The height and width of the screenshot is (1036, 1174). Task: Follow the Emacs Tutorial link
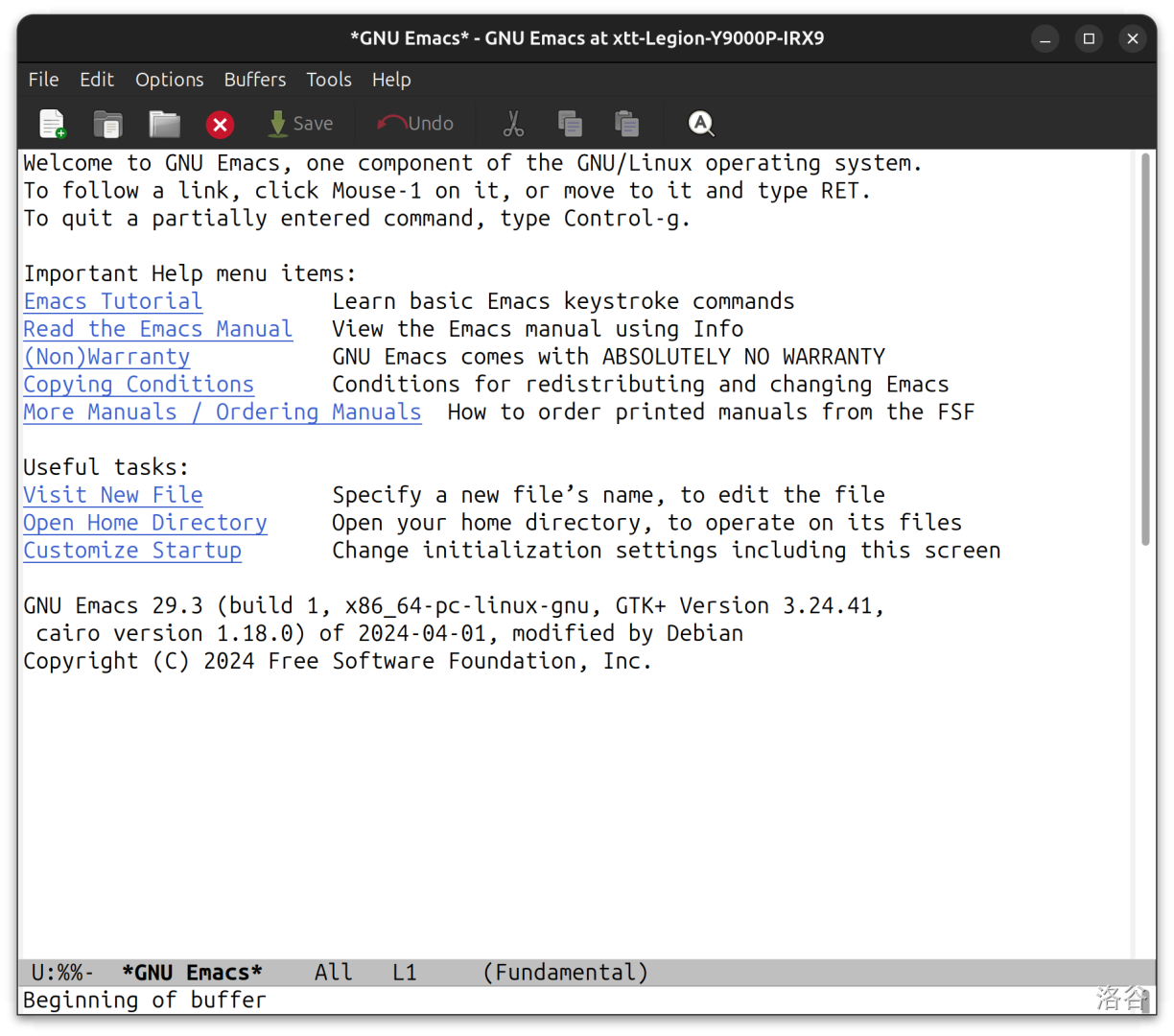coord(112,301)
